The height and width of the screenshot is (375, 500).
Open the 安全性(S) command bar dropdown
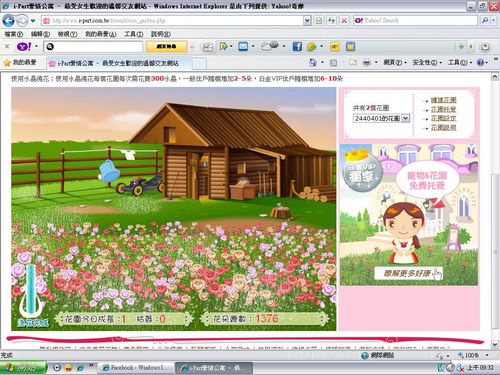coord(427,63)
